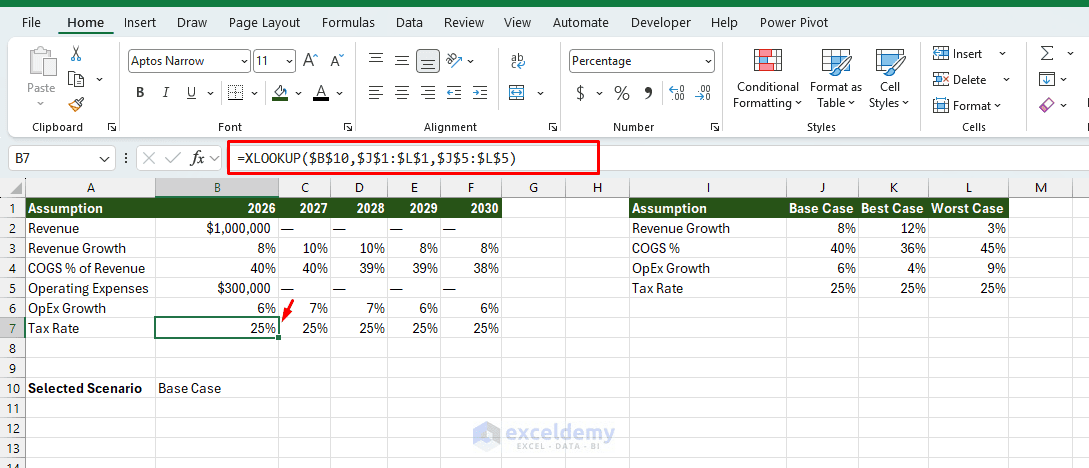Viewport: 1089px width, 468px height.
Task: Open Font settings dialog launcher
Action: [348, 127]
